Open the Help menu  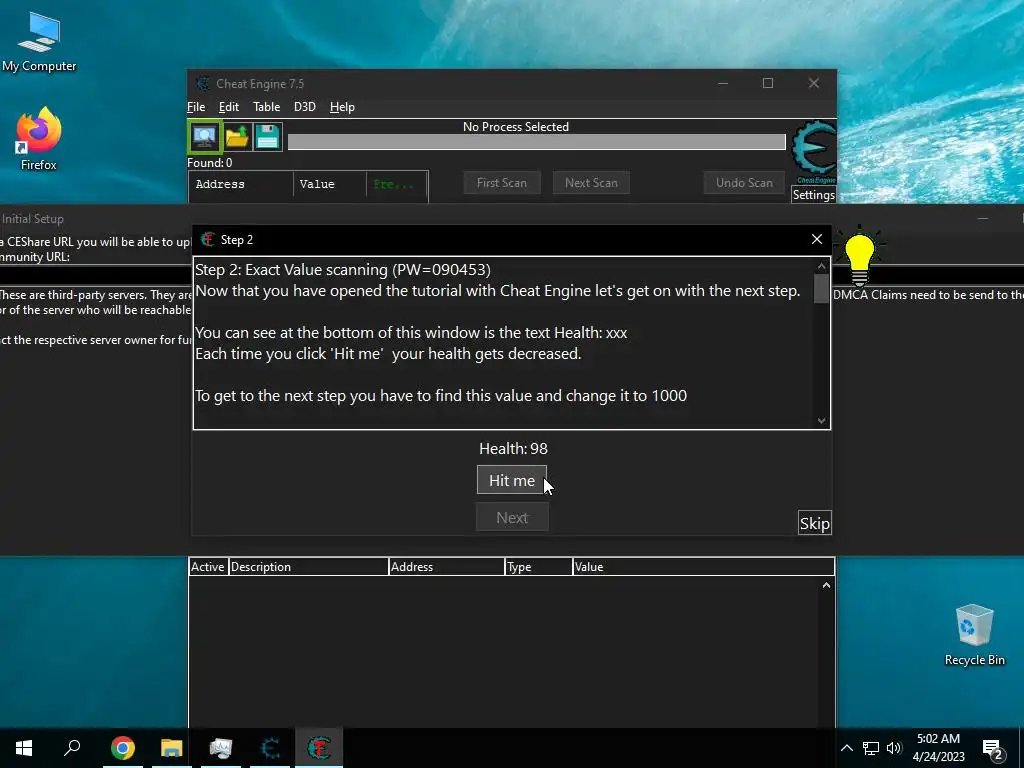342,107
